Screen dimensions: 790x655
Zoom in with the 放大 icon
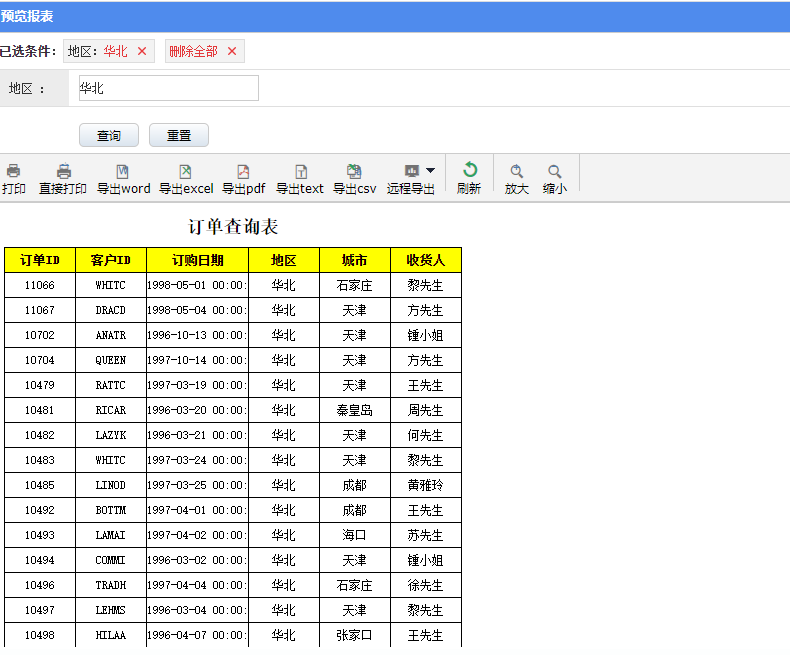(x=516, y=171)
